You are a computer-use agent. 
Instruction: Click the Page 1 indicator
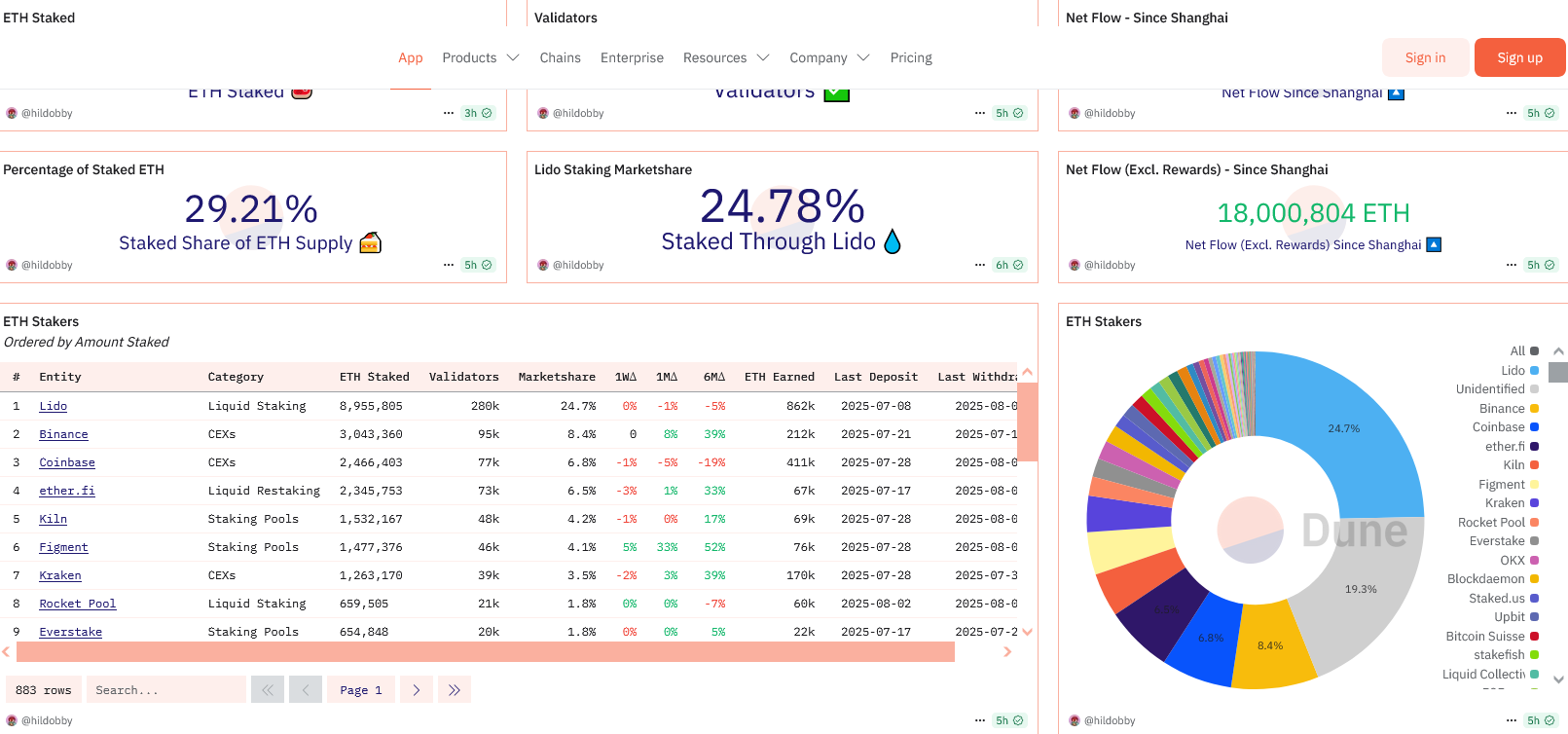pos(361,689)
